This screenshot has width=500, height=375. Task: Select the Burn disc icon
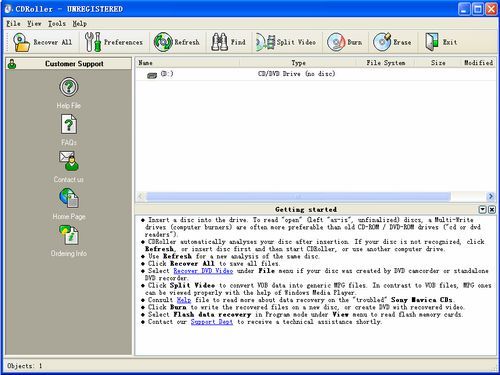coord(336,42)
